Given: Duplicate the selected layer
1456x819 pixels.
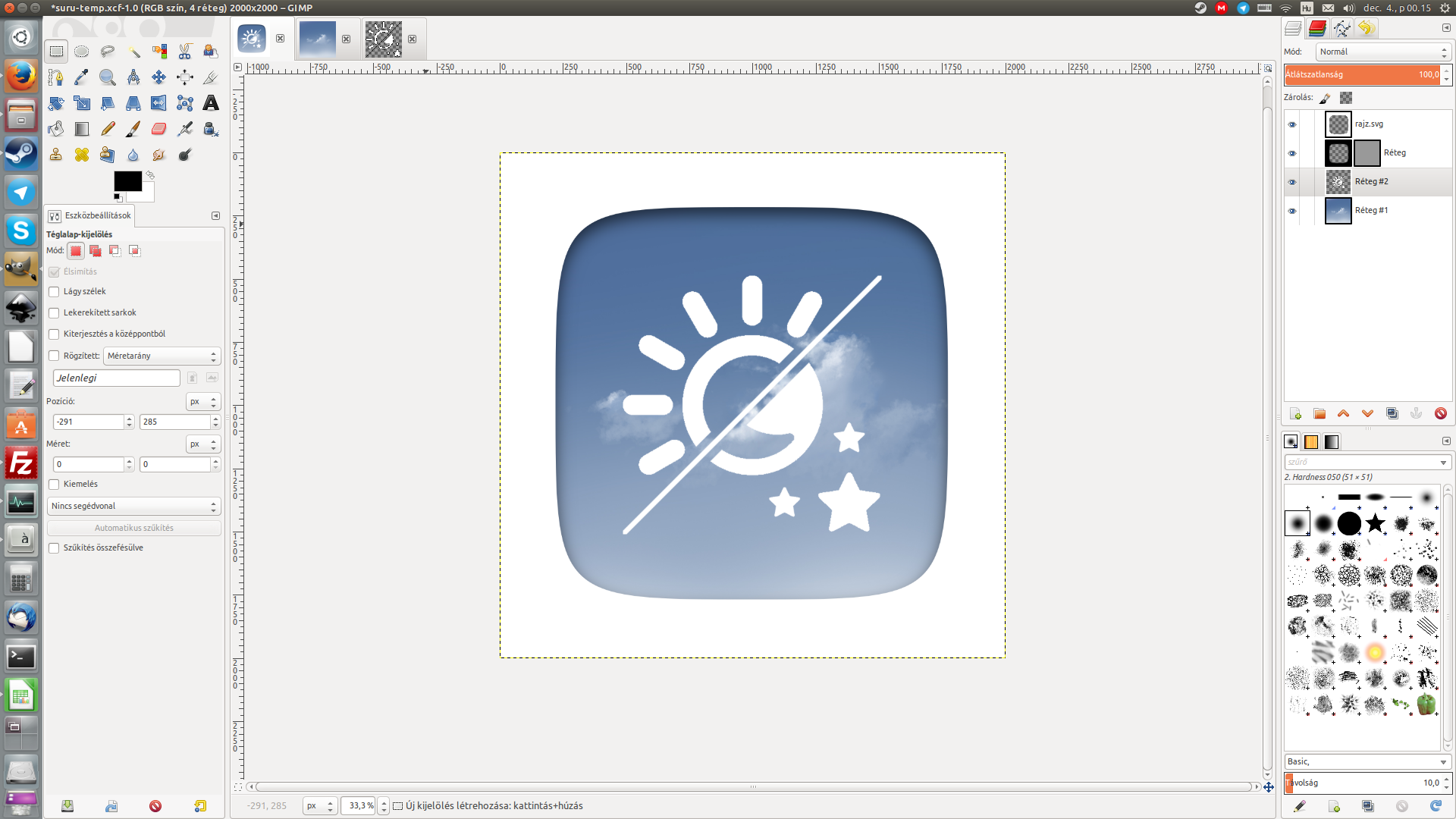Looking at the screenshot, I should point(1392,414).
